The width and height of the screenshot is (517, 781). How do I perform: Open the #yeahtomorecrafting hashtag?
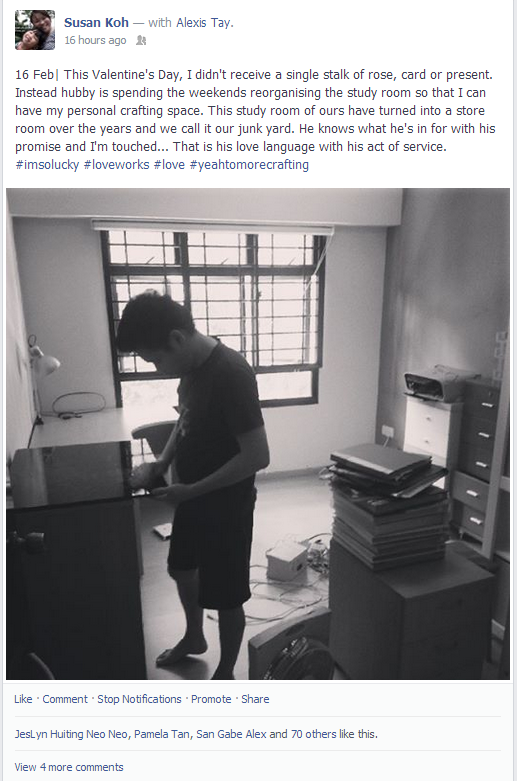(x=249, y=165)
